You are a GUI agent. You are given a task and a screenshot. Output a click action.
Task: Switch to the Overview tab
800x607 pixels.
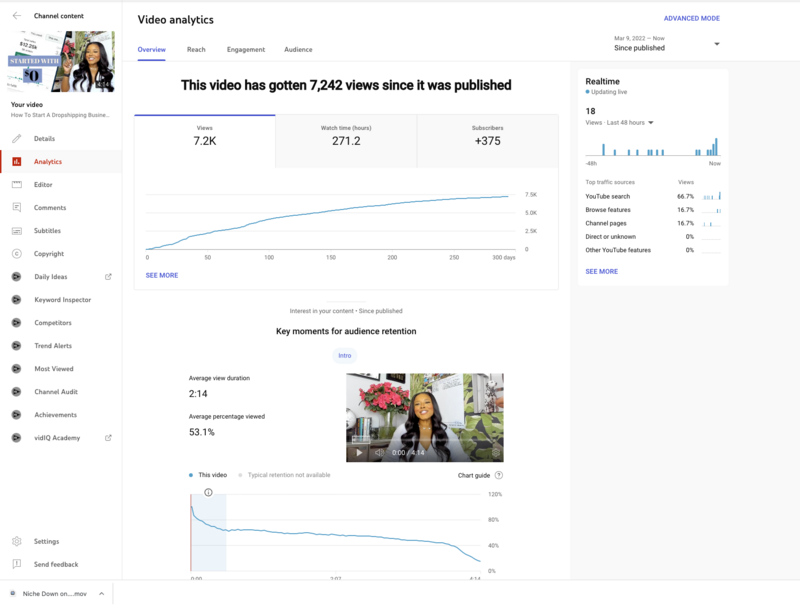(x=152, y=49)
